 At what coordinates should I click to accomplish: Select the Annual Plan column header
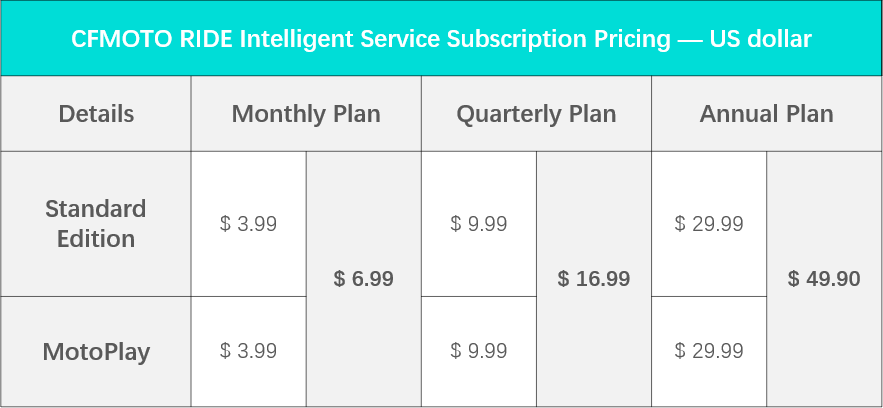tap(767, 114)
